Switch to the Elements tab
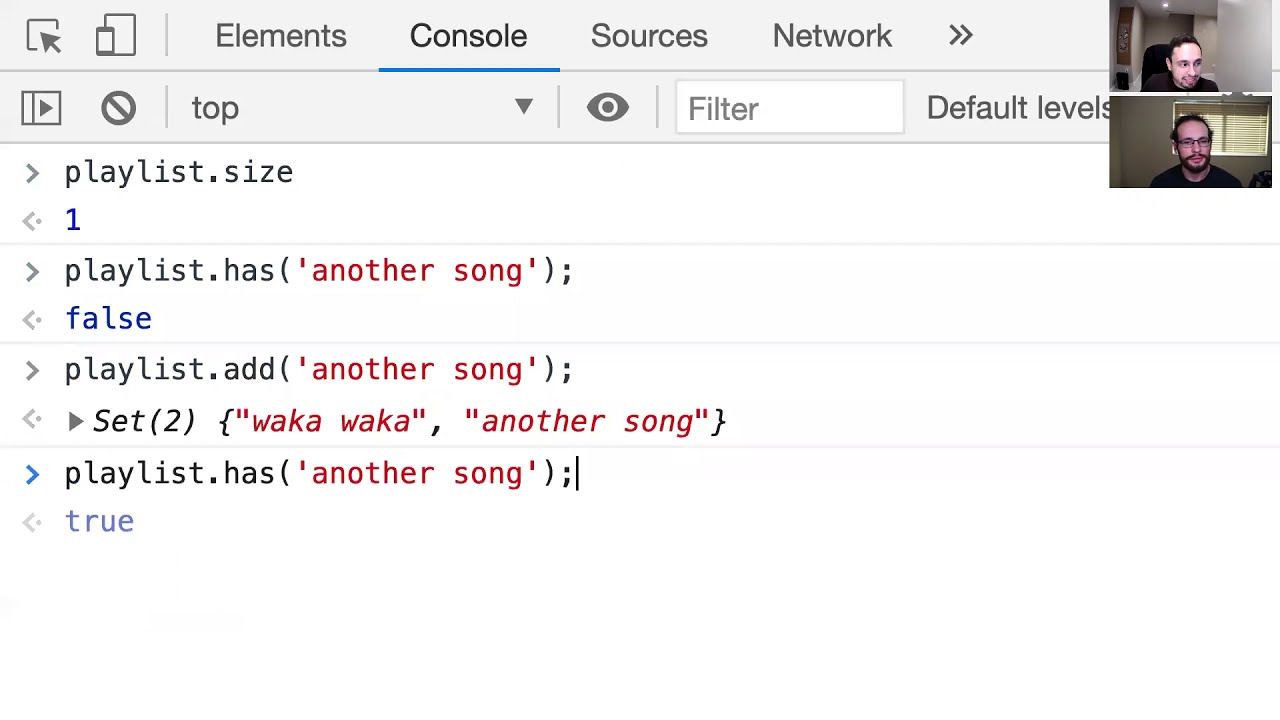Image resolution: width=1280 pixels, height=720 pixels. [280, 36]
